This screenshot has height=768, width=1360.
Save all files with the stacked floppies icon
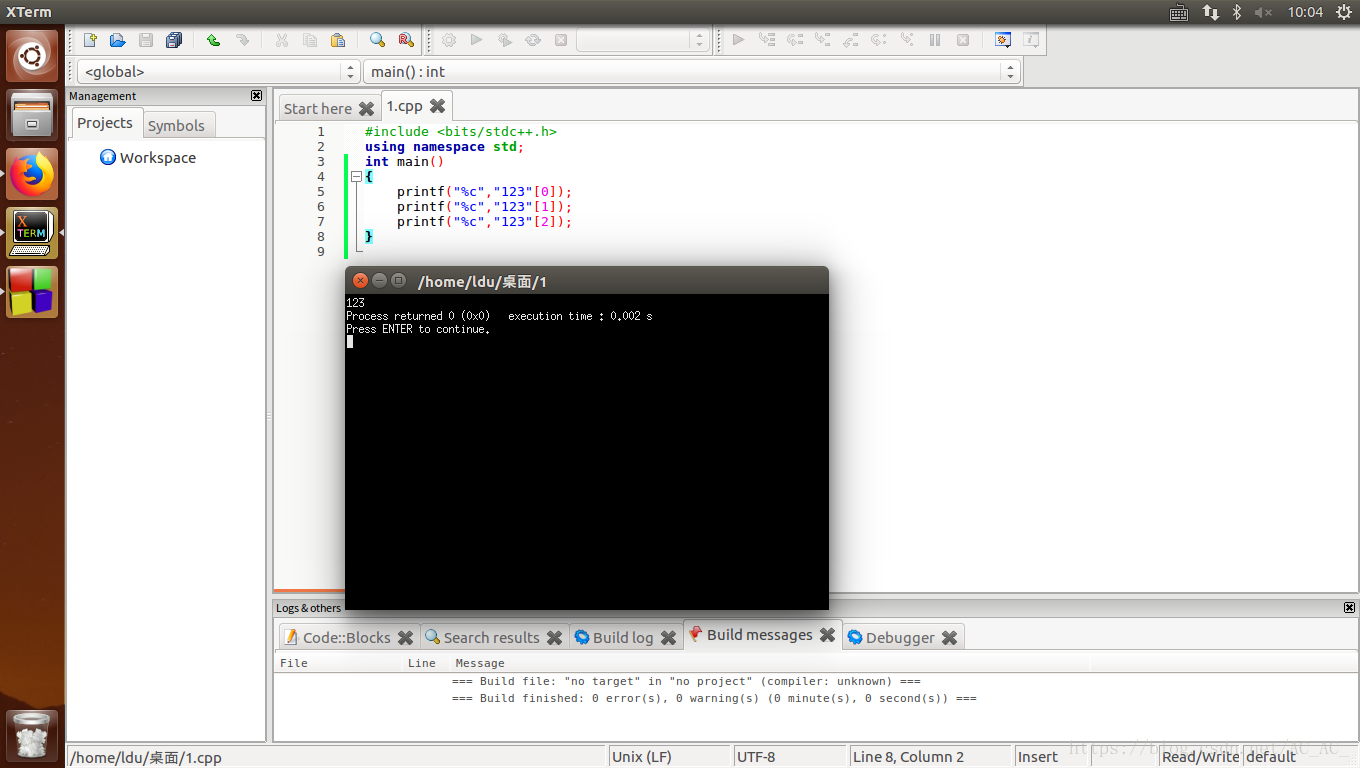pos(174,40)
